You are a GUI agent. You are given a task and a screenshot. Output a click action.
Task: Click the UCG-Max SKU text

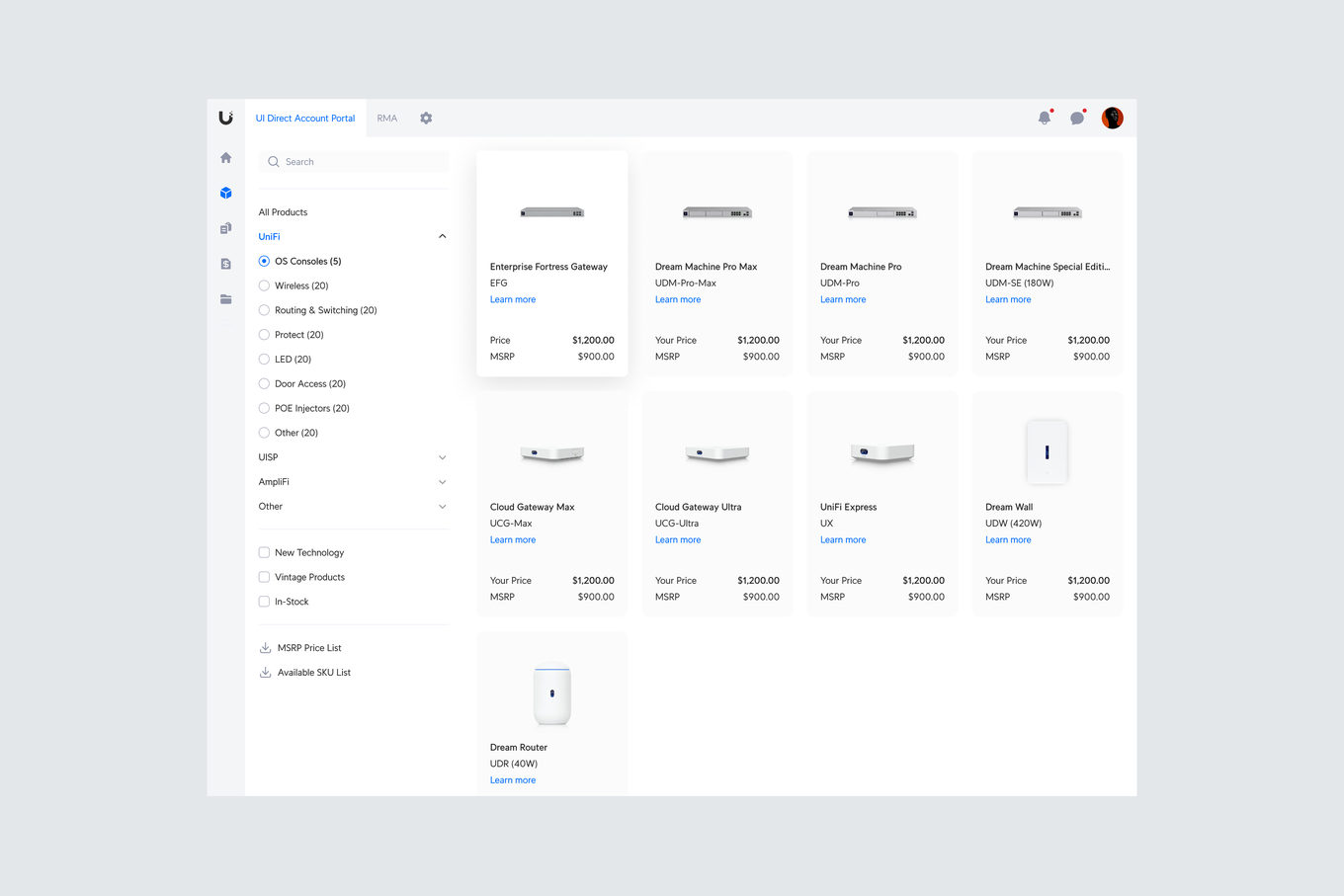tap(511, 524)
